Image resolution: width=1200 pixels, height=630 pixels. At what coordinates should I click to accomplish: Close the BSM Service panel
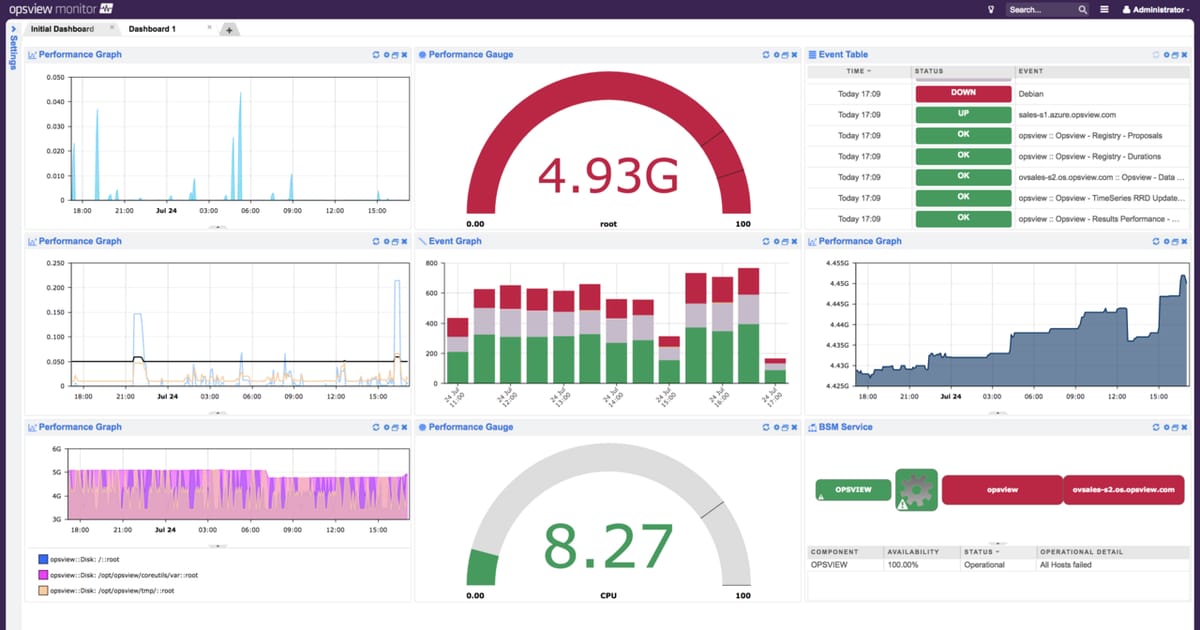pos(1184,427)
